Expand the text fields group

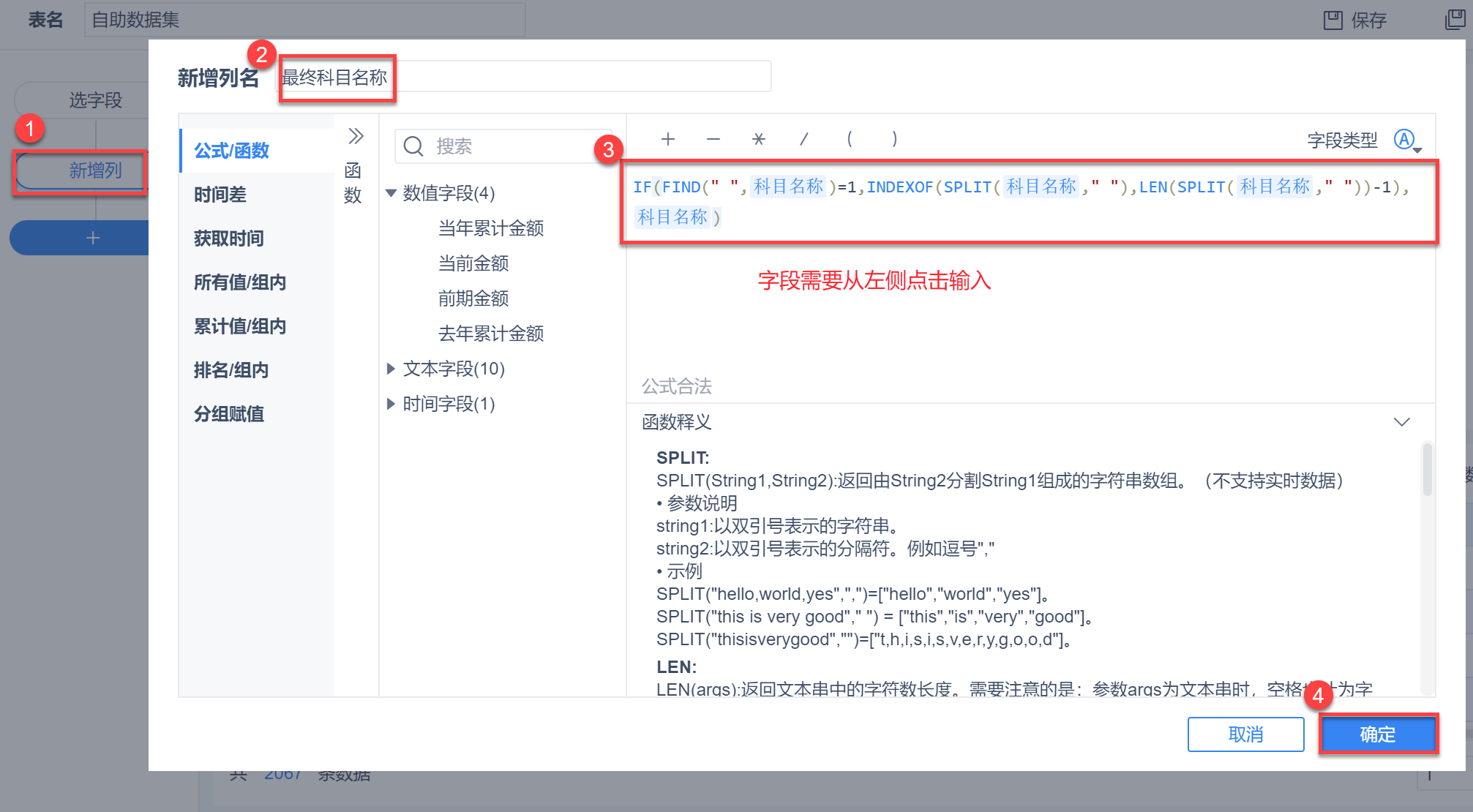coord(391,369)
